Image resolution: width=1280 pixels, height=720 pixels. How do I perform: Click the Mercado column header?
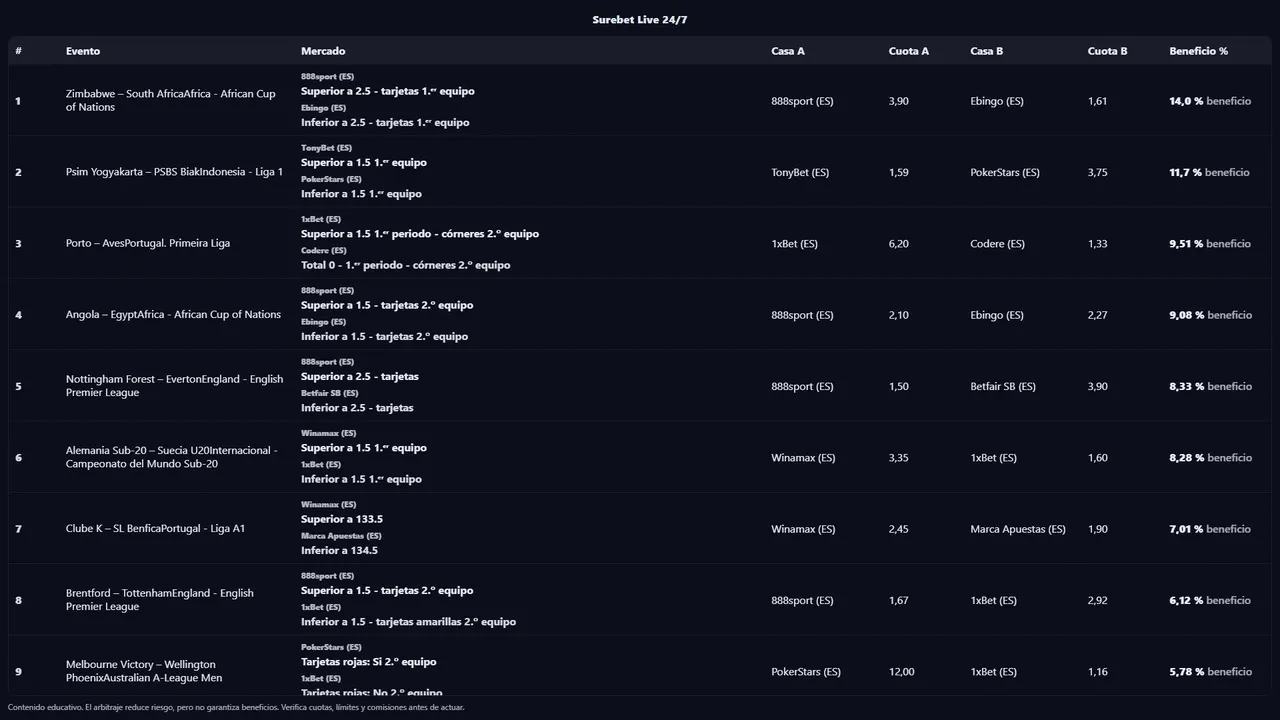tap(323, 51)
